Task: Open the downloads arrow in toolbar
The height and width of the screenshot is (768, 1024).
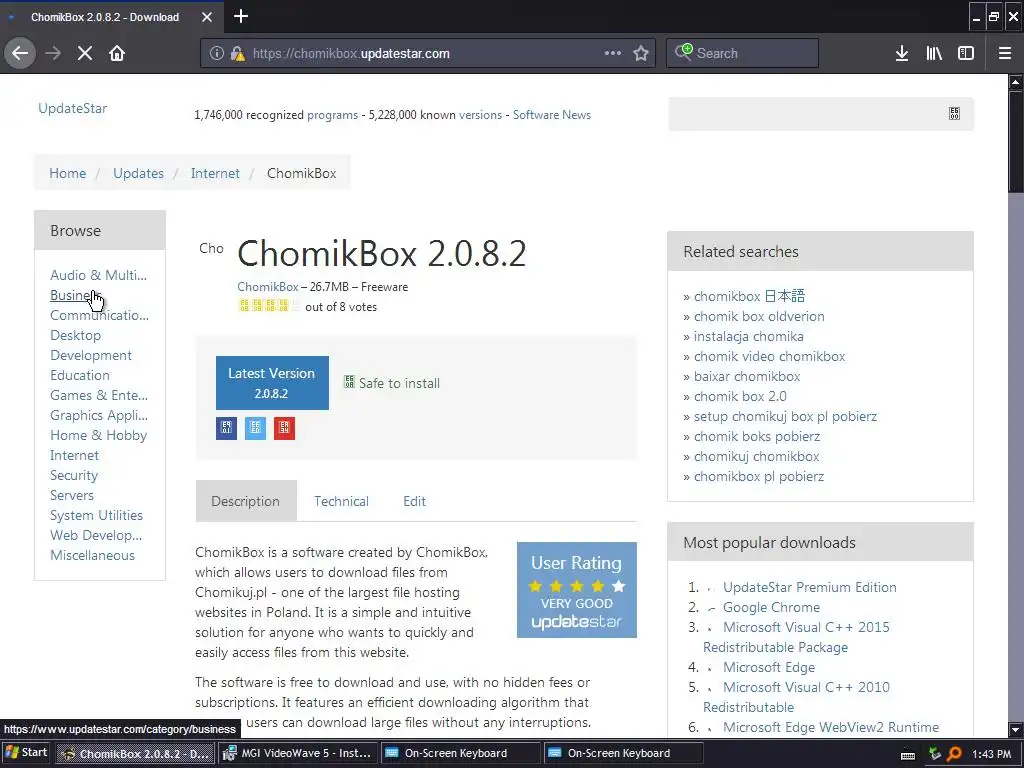Action: click(x=902, y=53)
